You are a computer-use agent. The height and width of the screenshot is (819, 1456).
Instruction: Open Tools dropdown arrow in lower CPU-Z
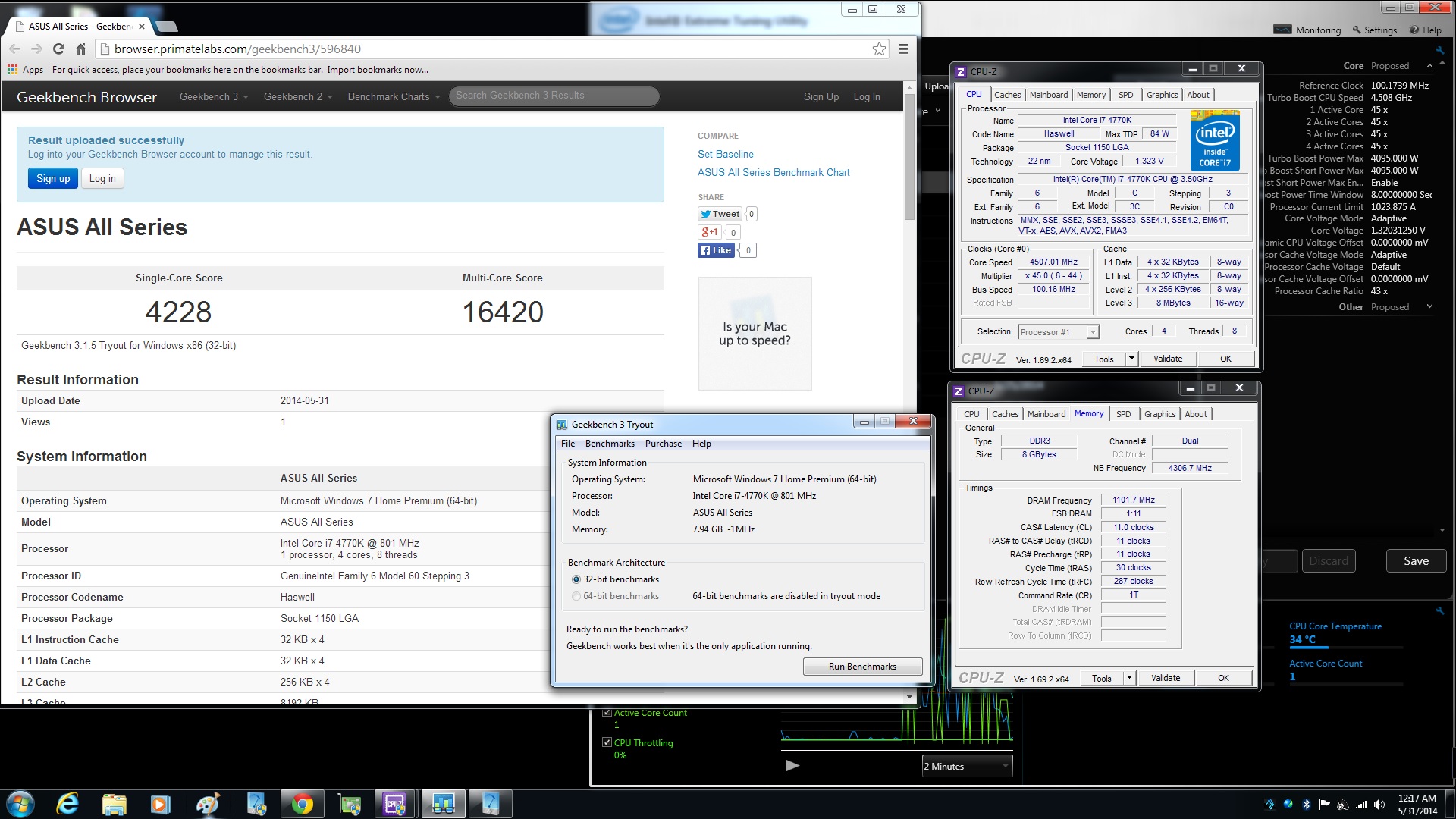point(1129,678)
